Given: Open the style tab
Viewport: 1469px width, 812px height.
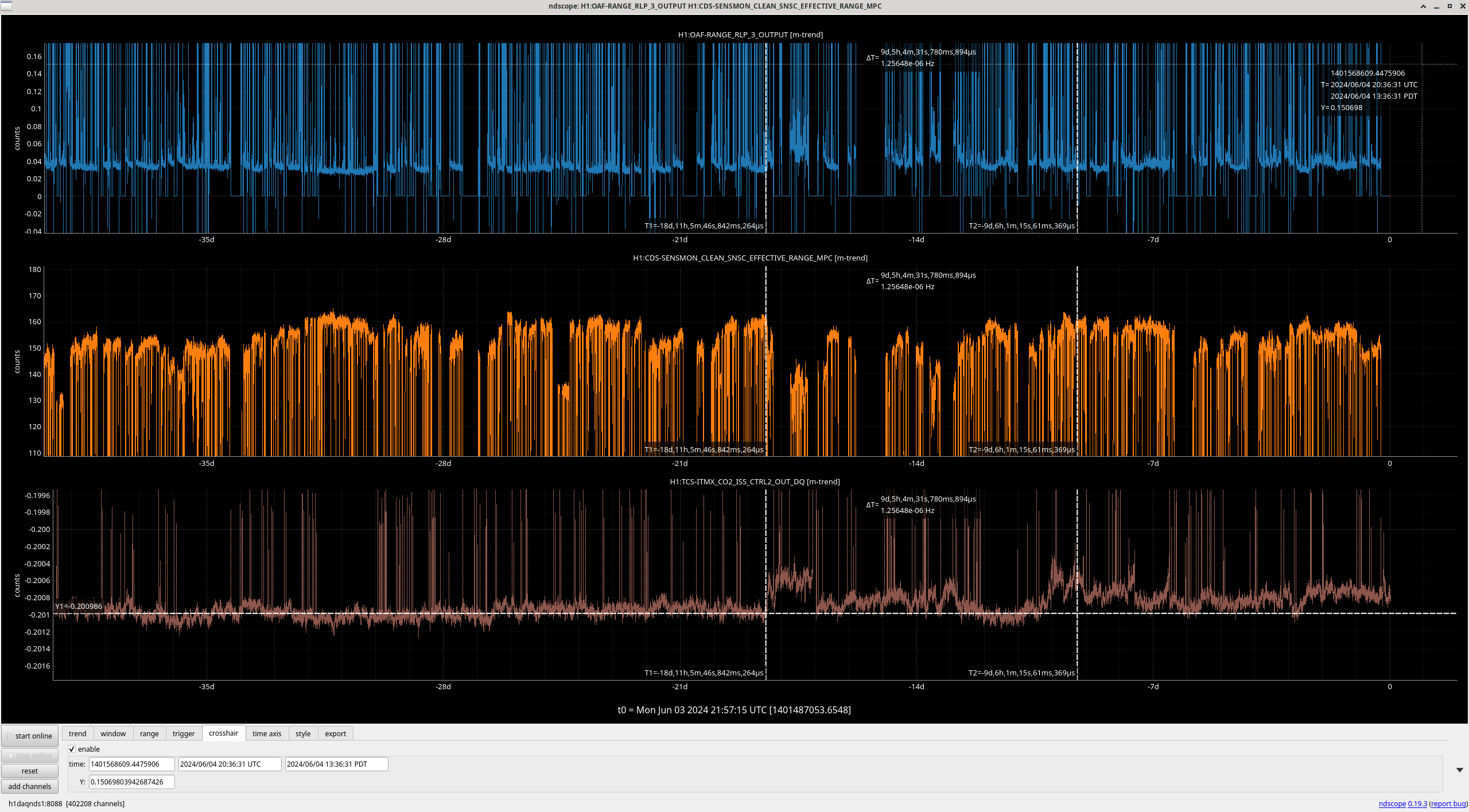Looking at the screenshot, I should (x=303, y=733).
